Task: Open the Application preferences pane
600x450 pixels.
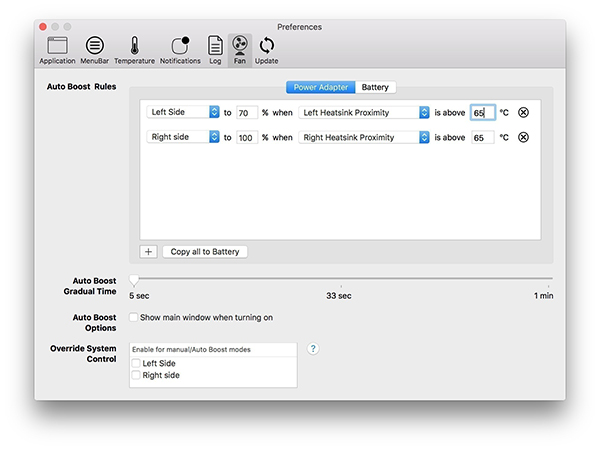Action: pos(57,46)
